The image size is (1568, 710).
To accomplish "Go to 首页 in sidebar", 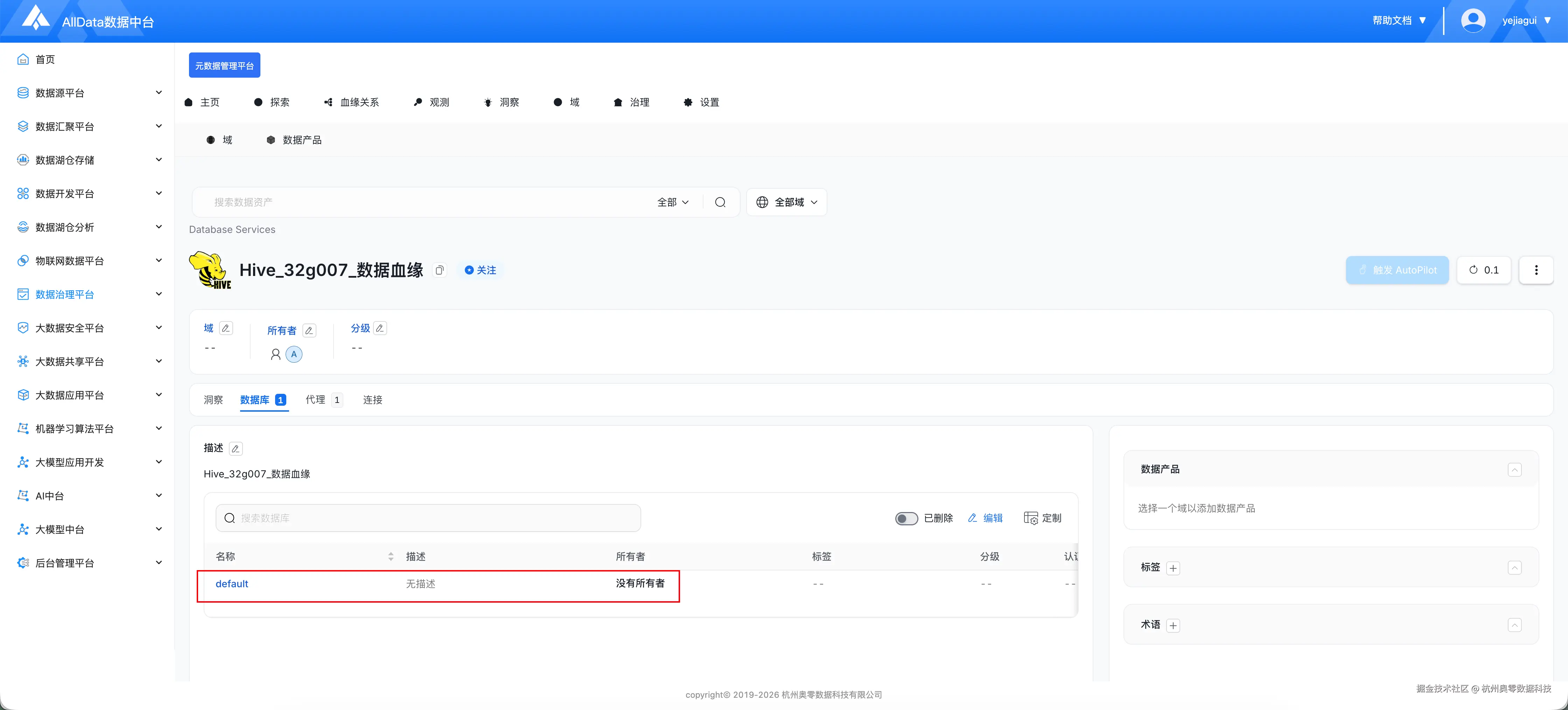I will pyautogui.click(x=45, y=59).
